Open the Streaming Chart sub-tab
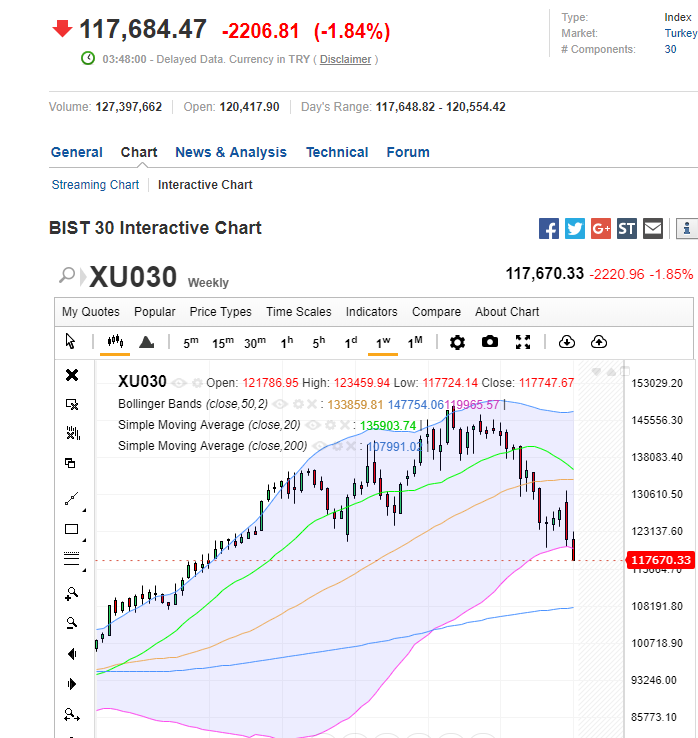 tap(95, 185)
